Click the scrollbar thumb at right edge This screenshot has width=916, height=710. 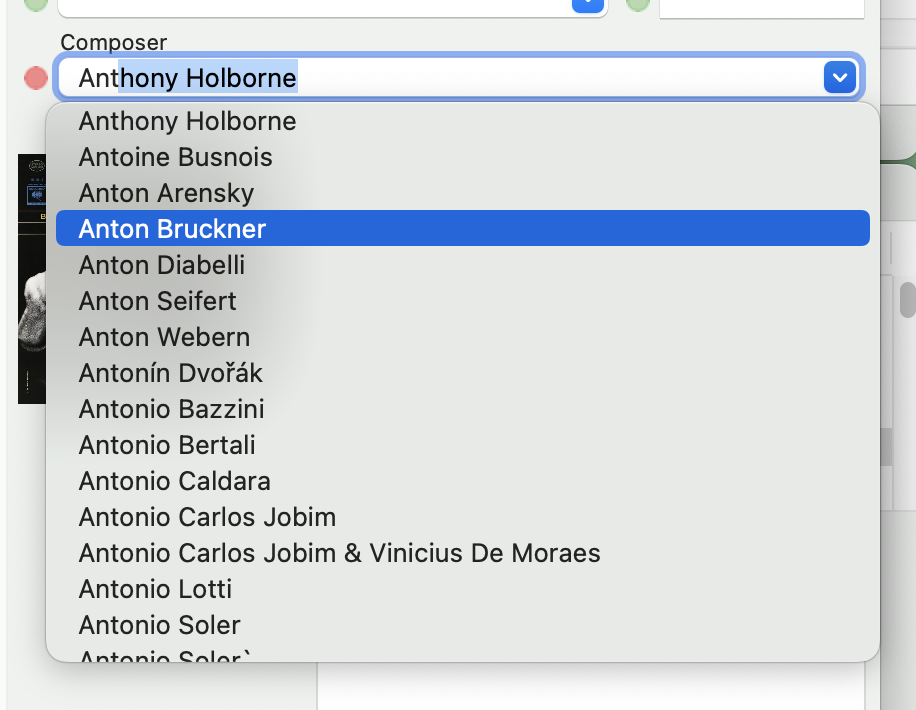(907, 299)
